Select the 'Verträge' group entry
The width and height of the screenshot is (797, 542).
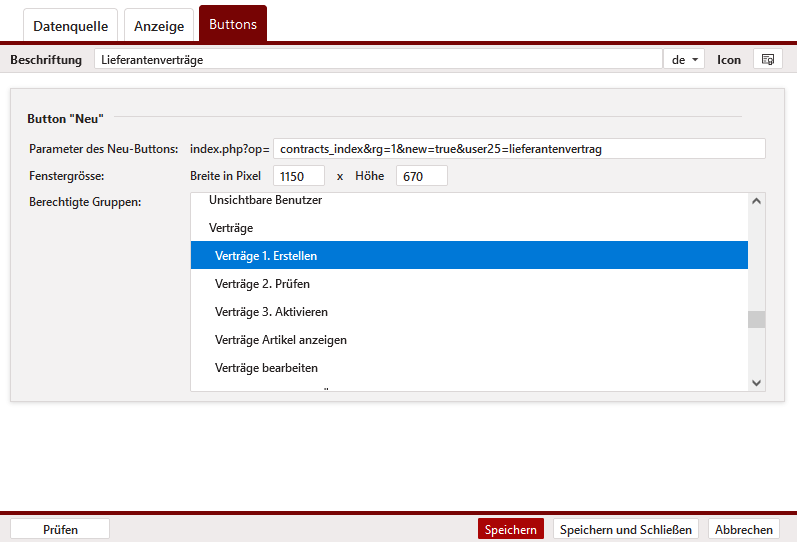click(x=230, y=228)
